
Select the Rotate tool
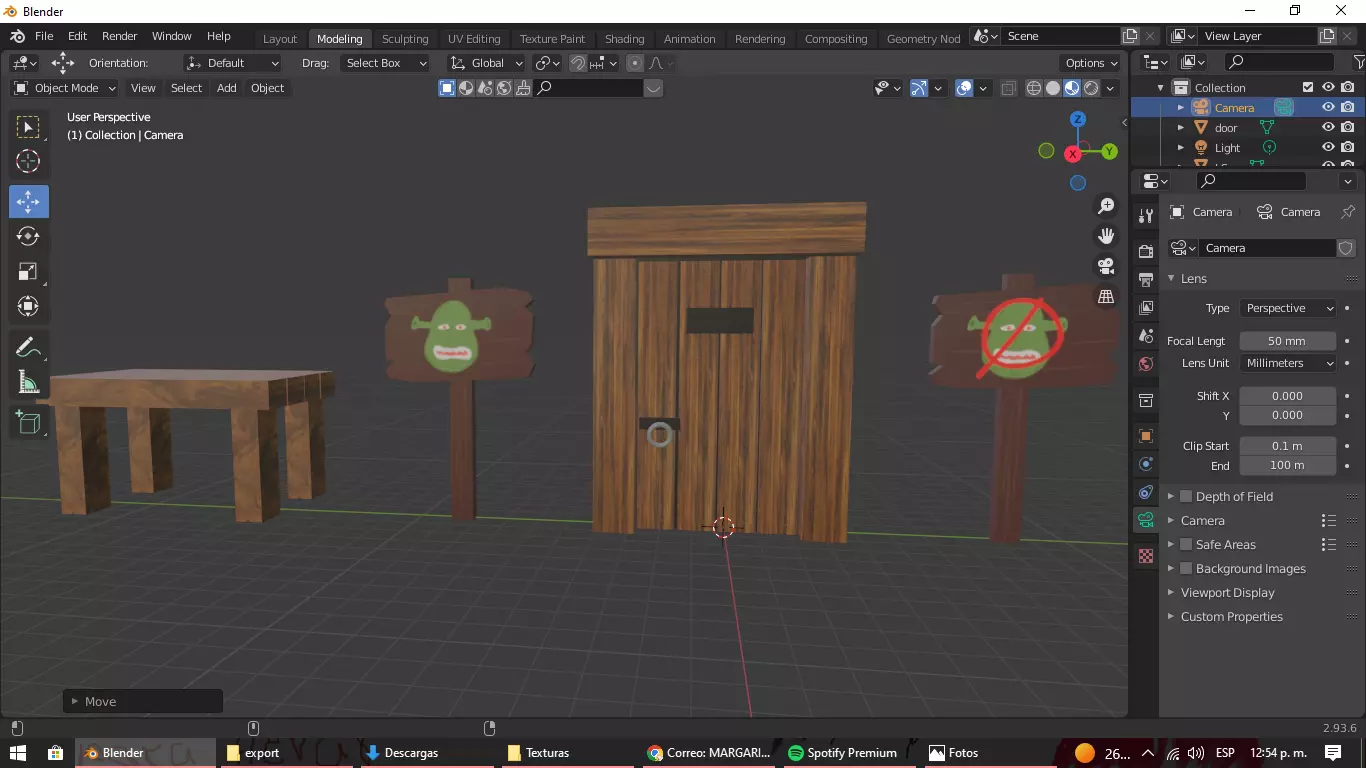tap(29, 236)
